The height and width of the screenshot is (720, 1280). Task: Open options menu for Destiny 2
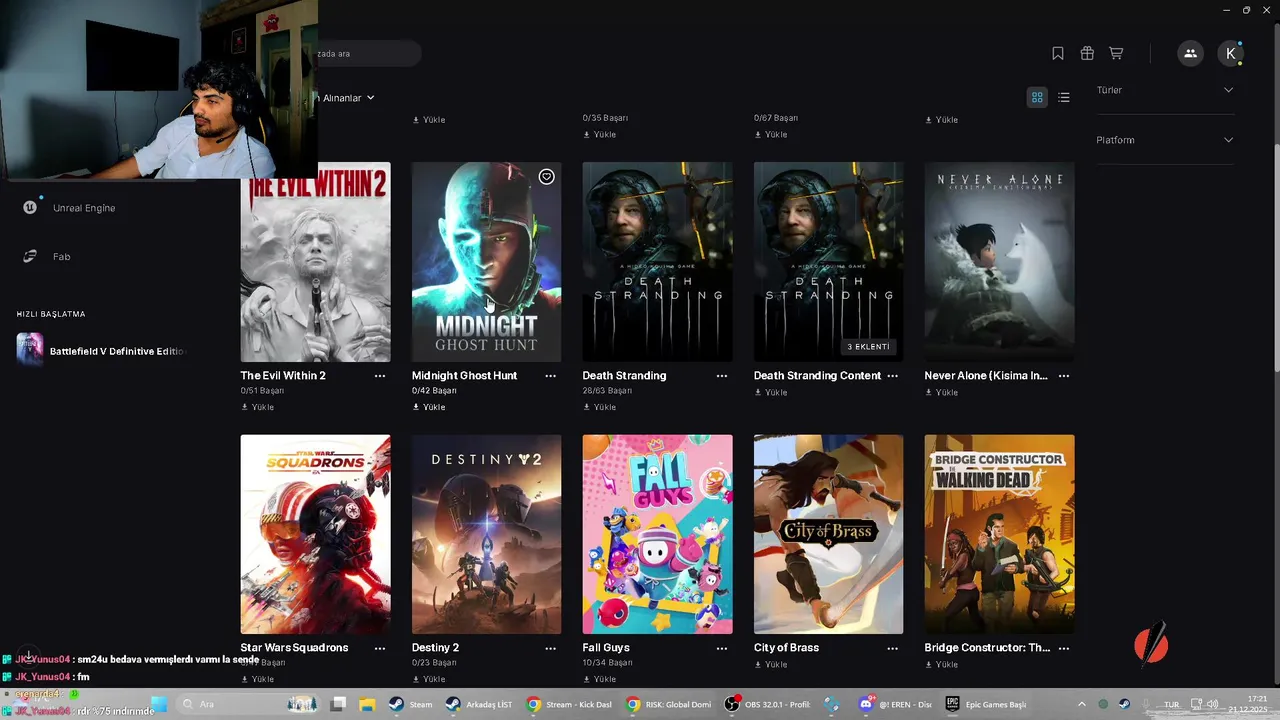point(551,648)
